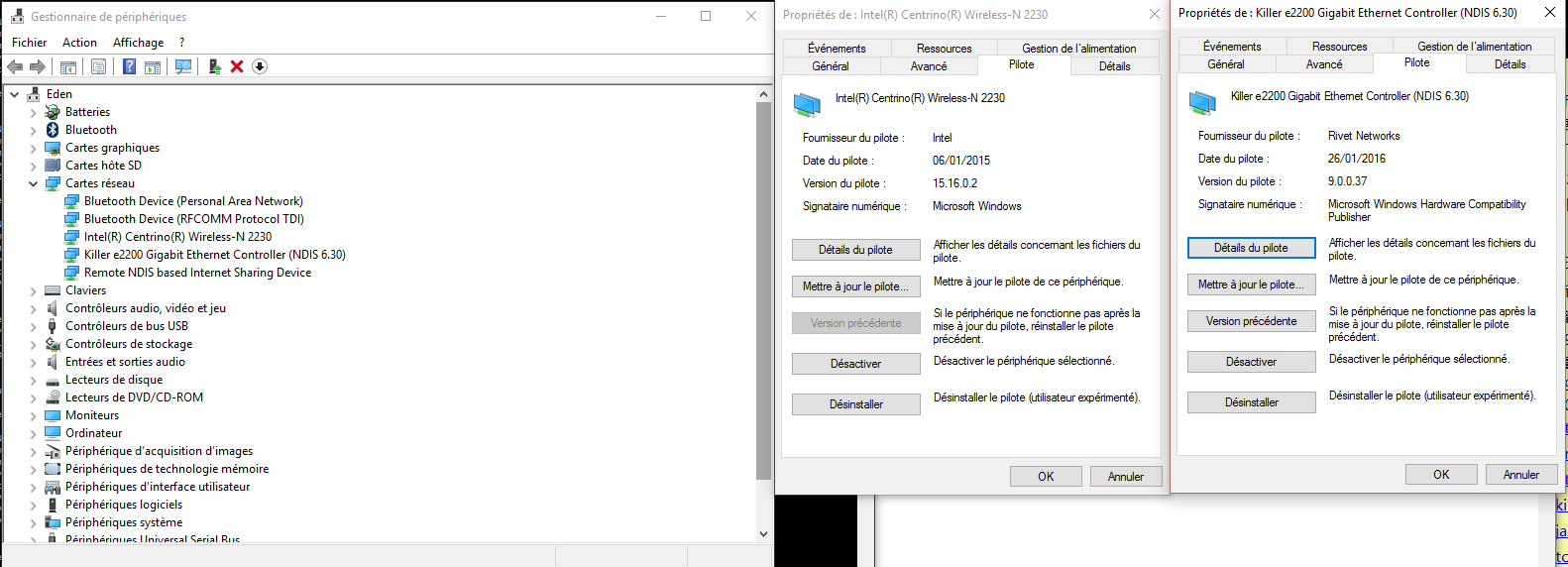Open Événements tab in Killer e2200 dialog
This screenshot has width=1568, height=567.
(1232, 47)
